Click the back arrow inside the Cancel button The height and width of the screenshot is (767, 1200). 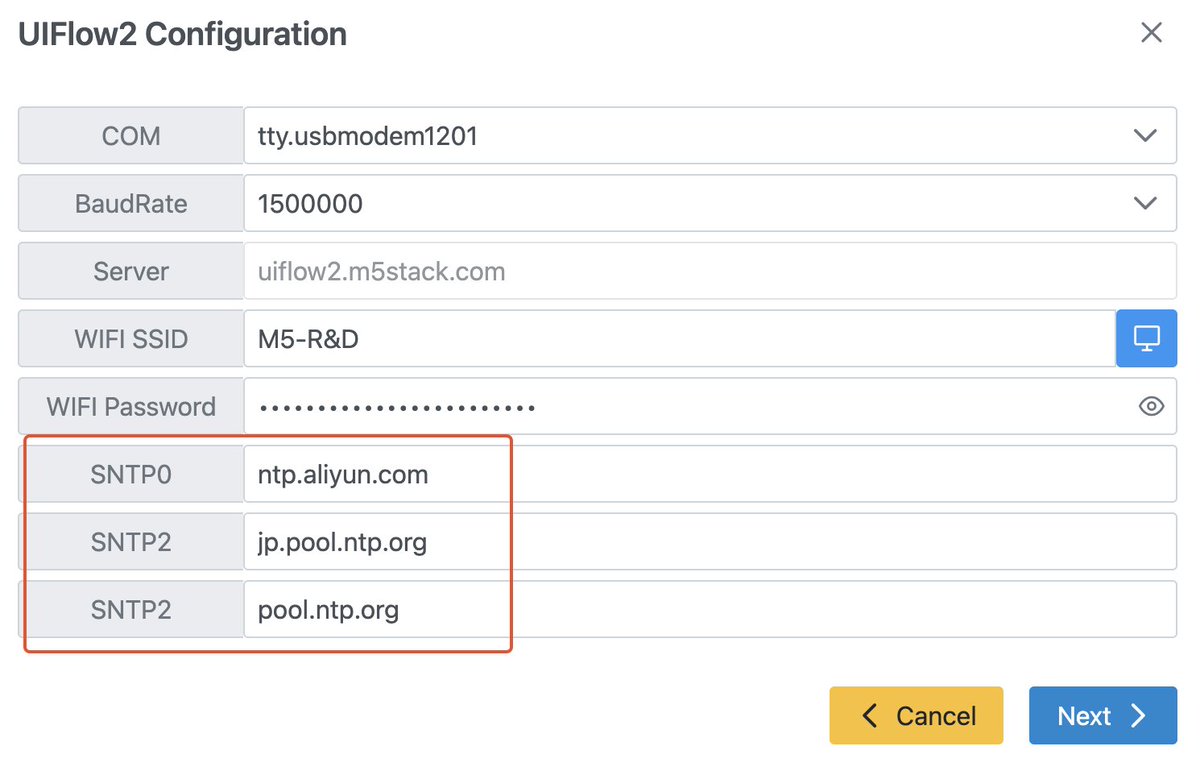[x=869, y=716]
